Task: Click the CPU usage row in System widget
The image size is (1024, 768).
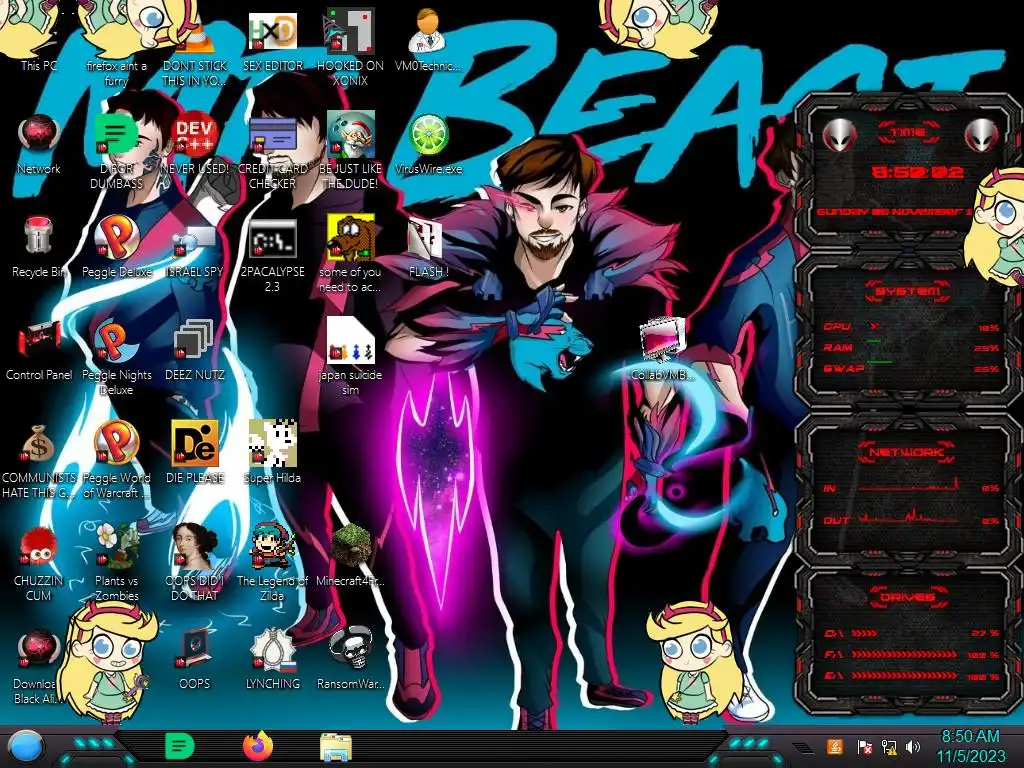Action: [x=911, y=327]
